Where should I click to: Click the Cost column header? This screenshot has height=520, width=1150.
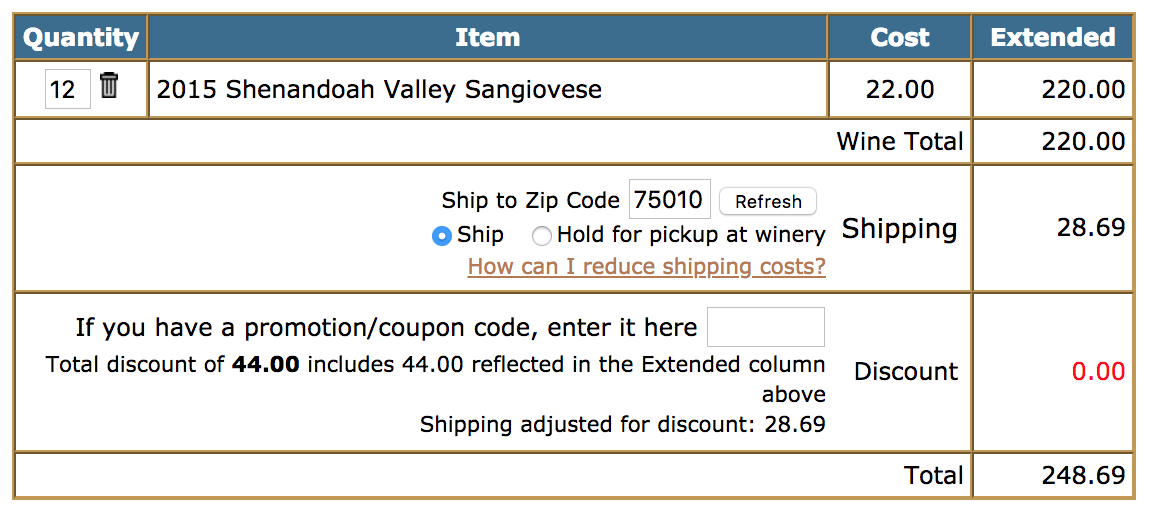[x=899, y=38]
